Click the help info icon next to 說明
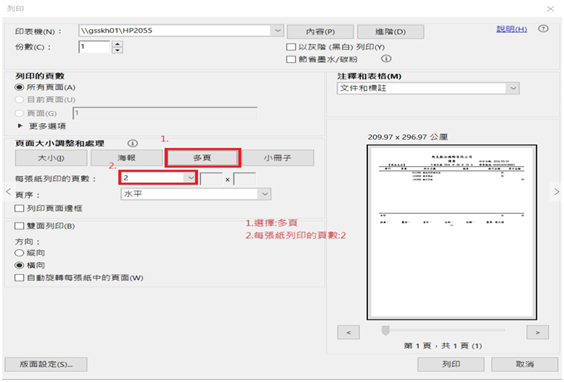The height and width of the screenshot is (382, 564). tap(543, 29)
